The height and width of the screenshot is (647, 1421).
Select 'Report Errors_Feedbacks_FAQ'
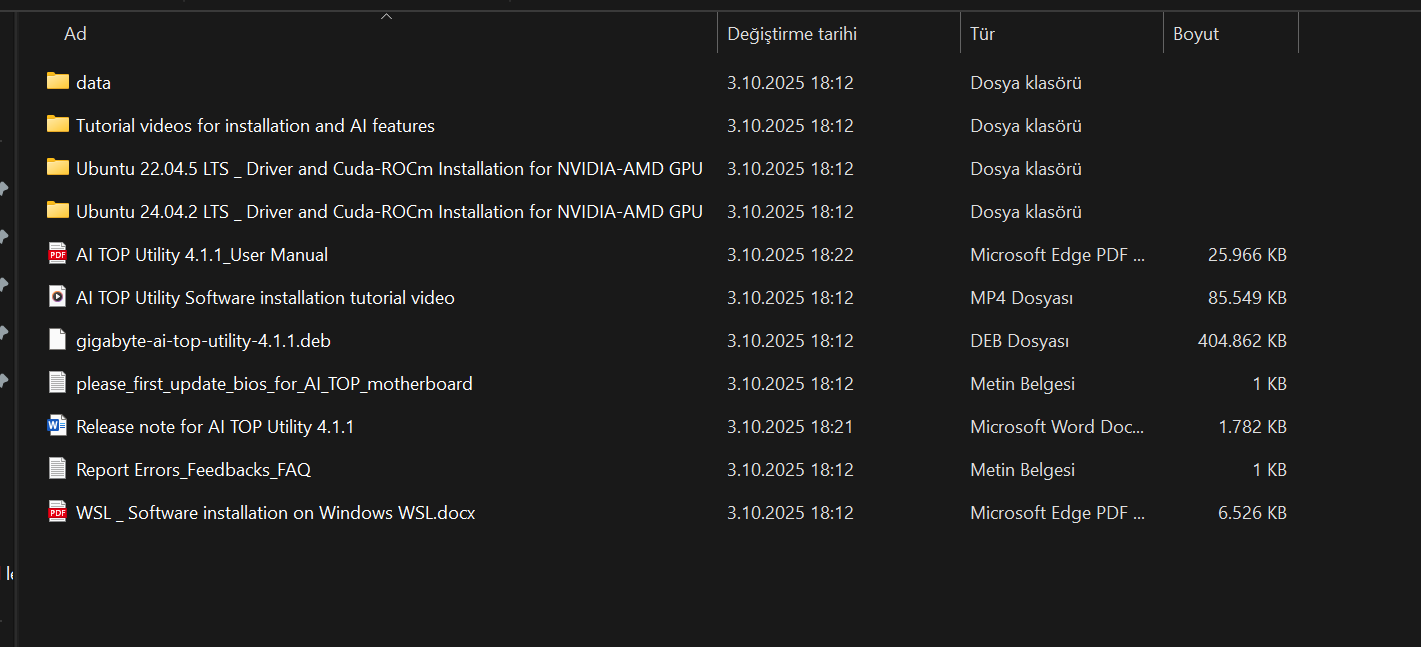(x=193, y=470)
